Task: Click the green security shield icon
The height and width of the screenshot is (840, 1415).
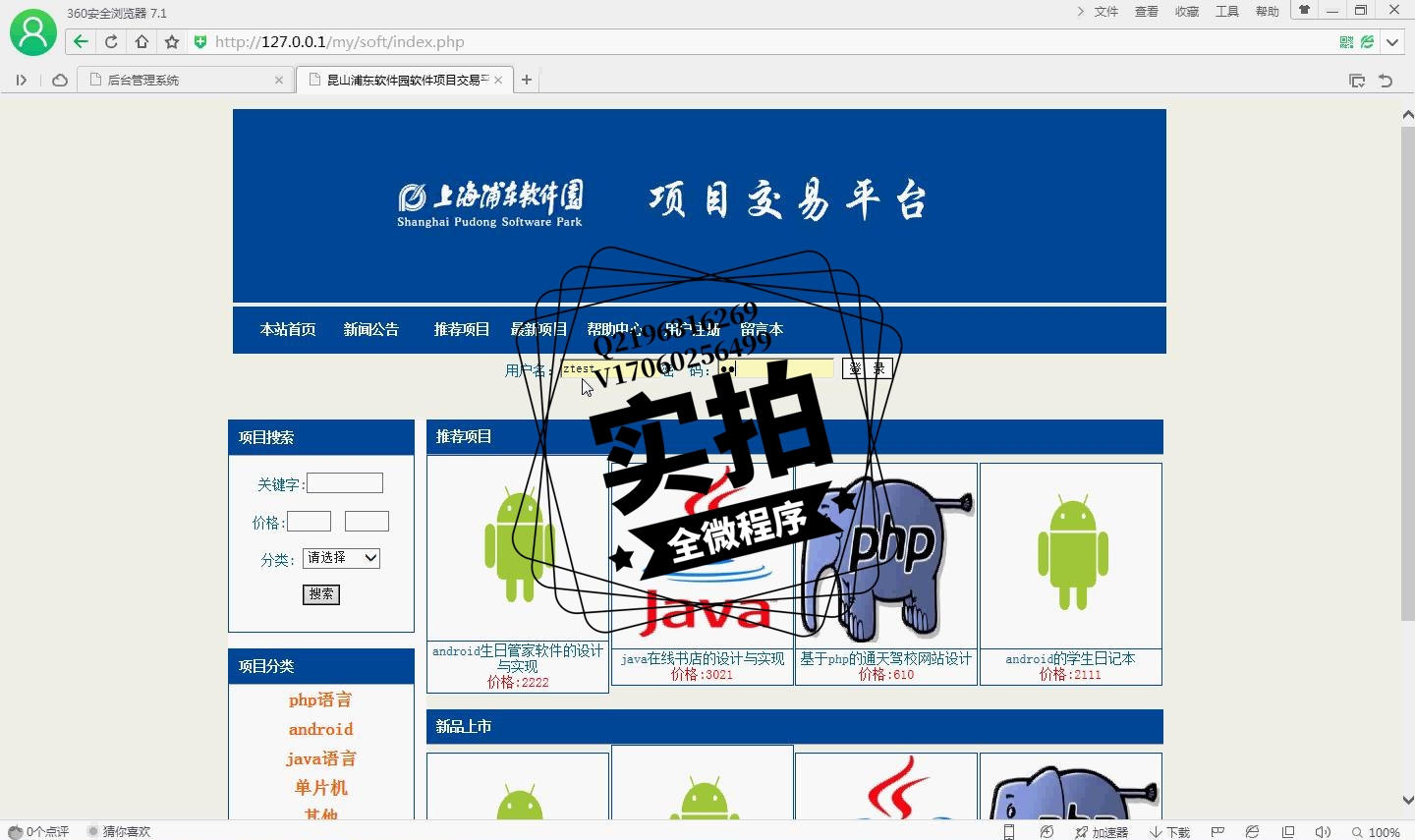Action: (x=200, y=41)
